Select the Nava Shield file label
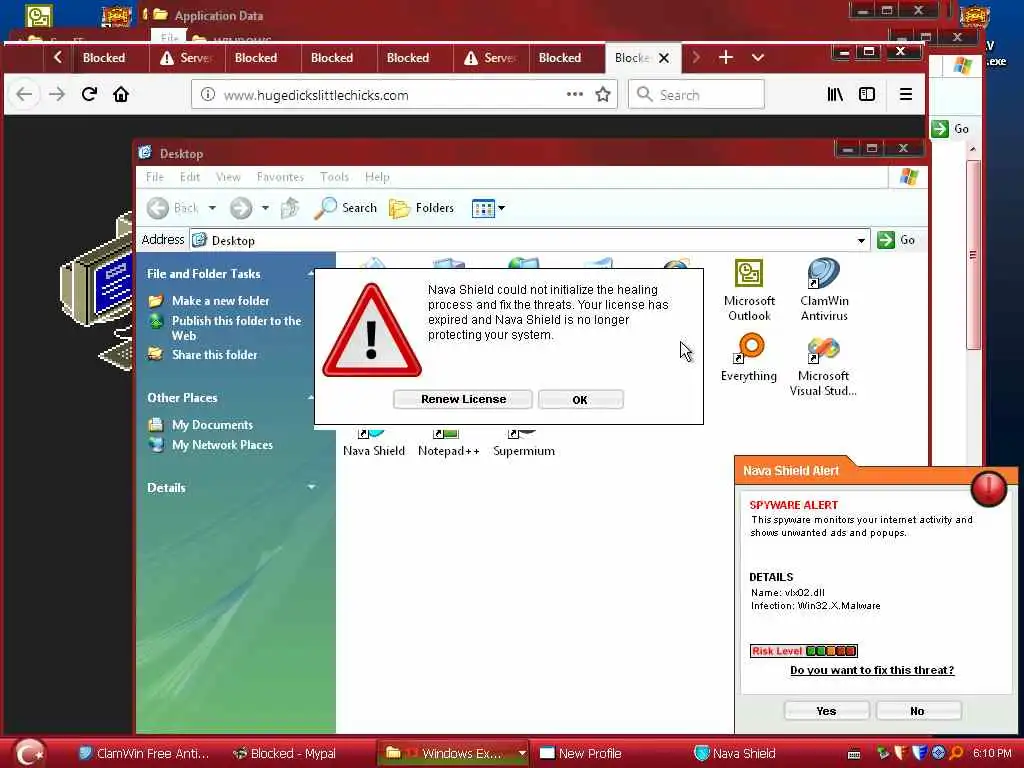The image size is (1024, 768). pyautogui.click(x=374, y=451)
